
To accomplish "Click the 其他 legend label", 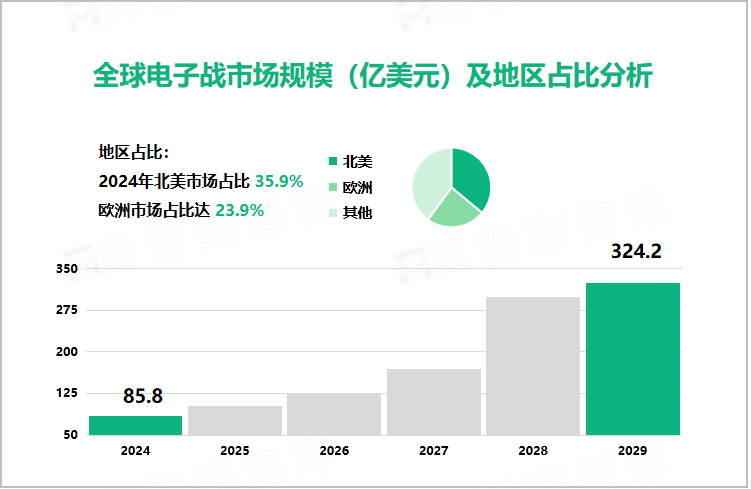I will [358, 213].
